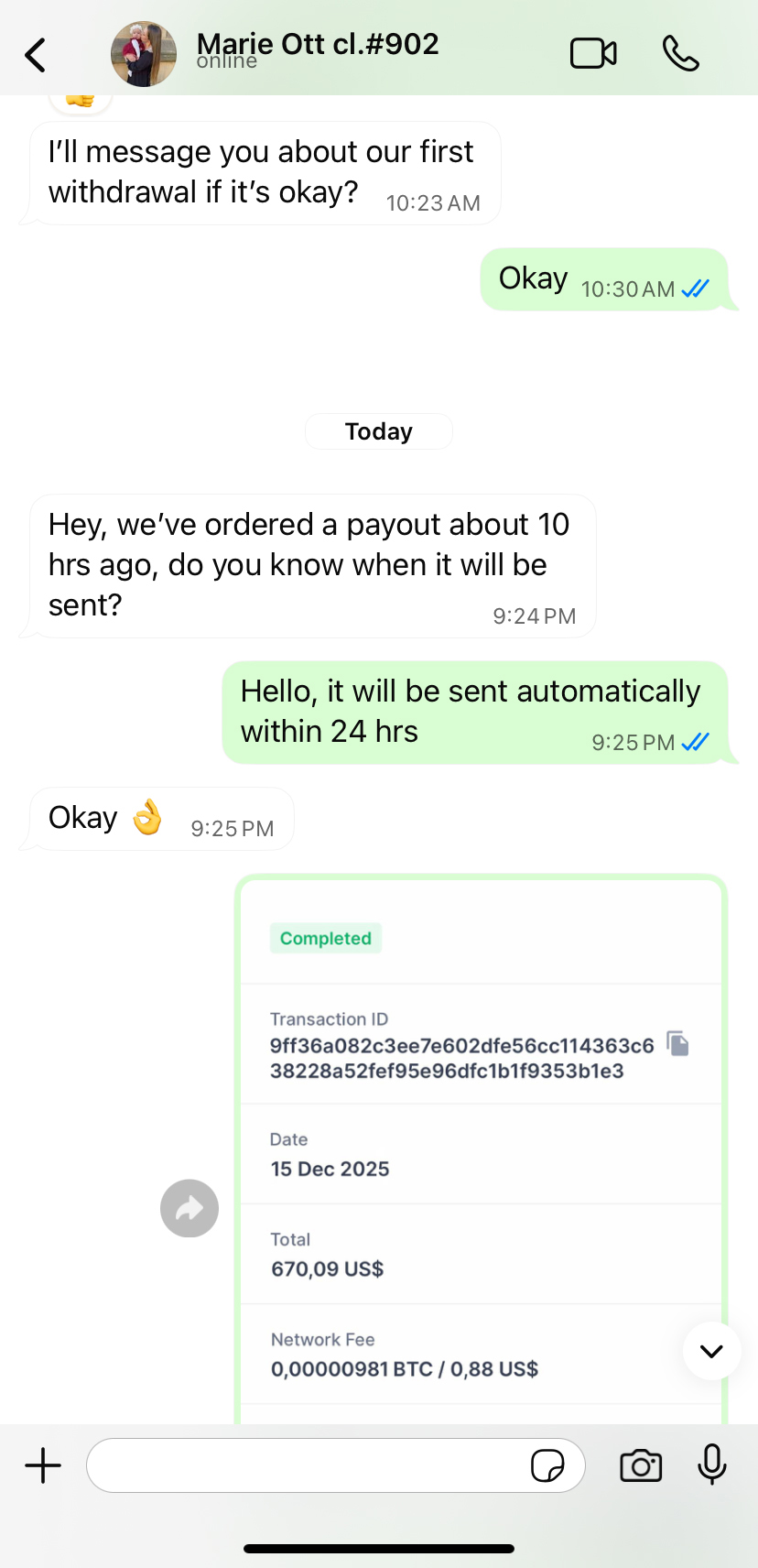
Task: Tap the Today date label
Action: 378,431
